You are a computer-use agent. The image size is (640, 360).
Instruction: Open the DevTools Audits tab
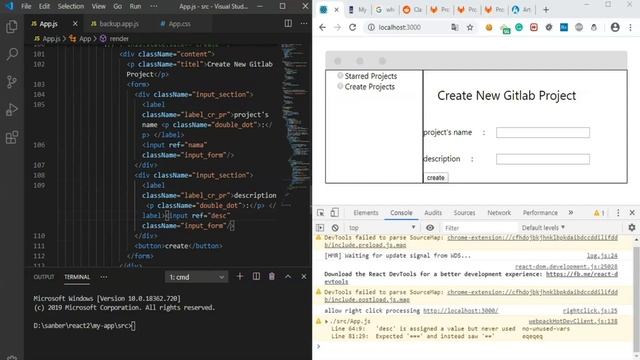(x=433, y=213)
